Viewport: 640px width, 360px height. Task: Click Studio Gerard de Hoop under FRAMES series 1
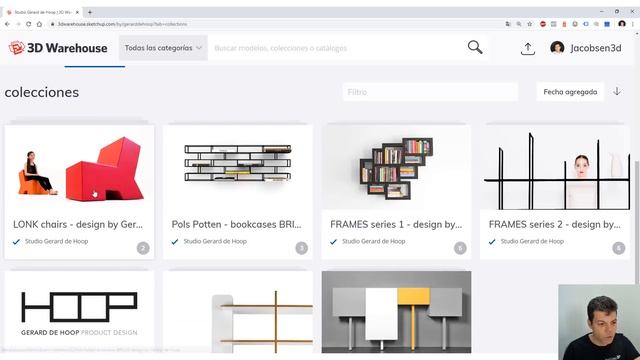(x=373, y=241)
